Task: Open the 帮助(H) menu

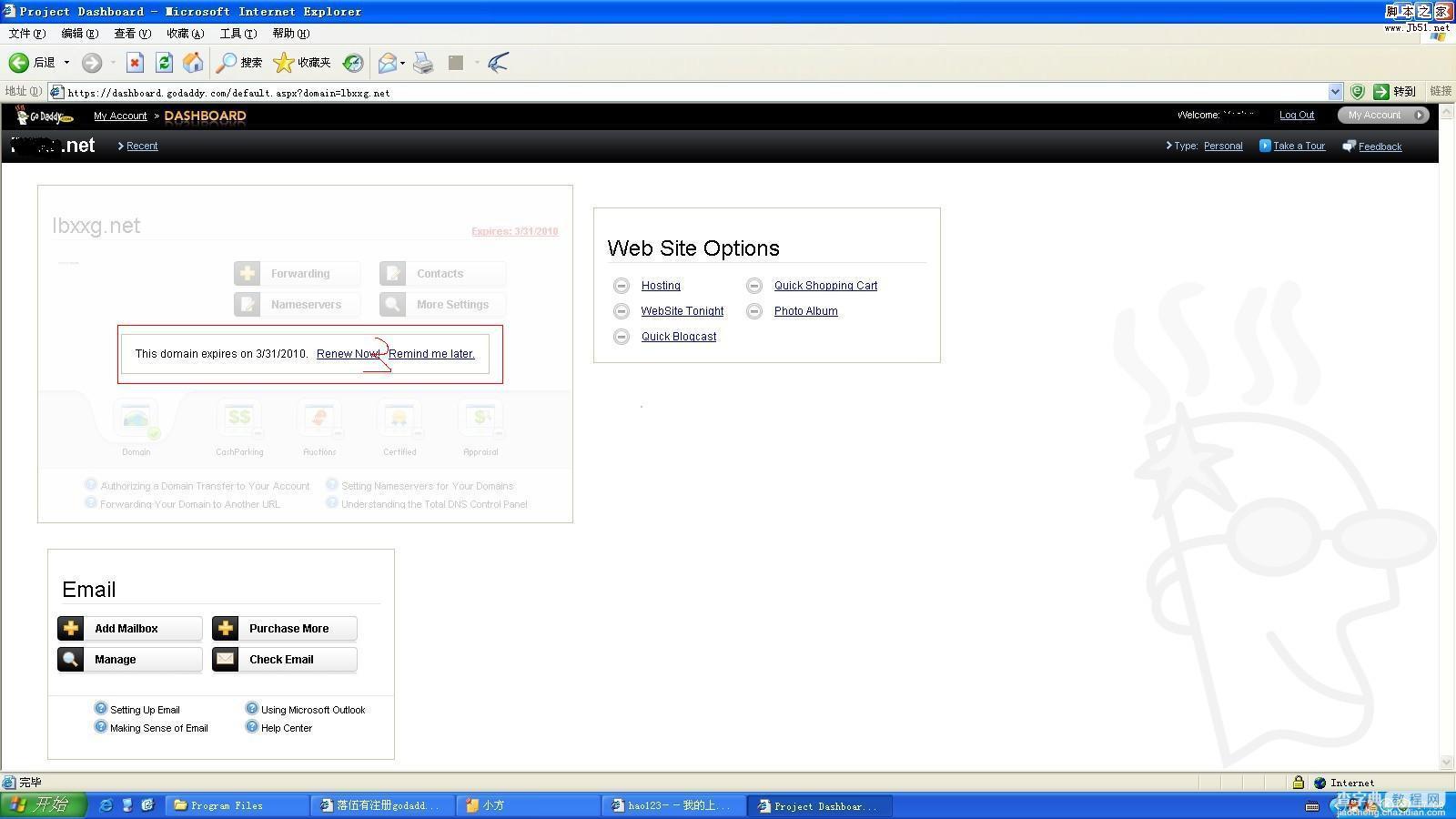Action: [290, 33]
